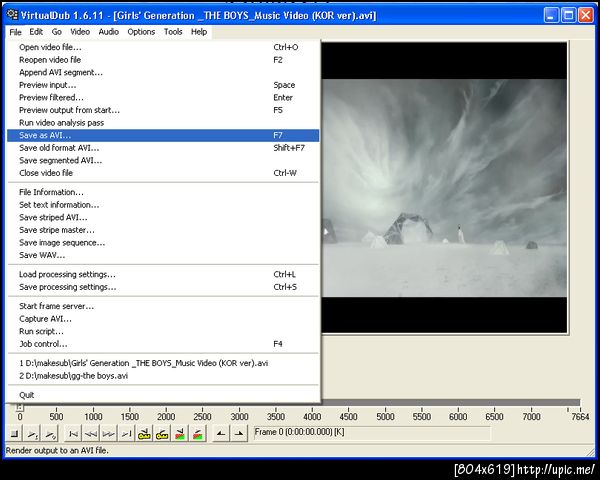The width and height of the screenshot is (600, 480).
Task: Select Preview input…
Action: [163, 85]
